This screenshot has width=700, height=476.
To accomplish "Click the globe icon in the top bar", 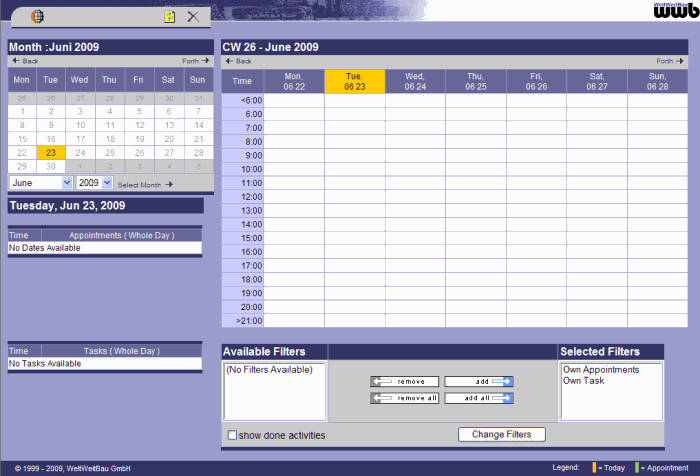I will (x=37, y=16).
